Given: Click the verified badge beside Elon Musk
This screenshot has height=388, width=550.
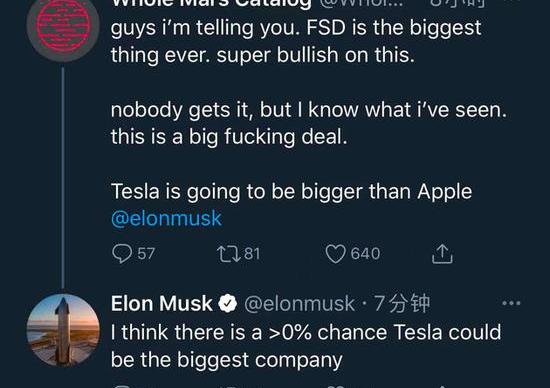Looking at the screenshot, I should coord(228,303).
